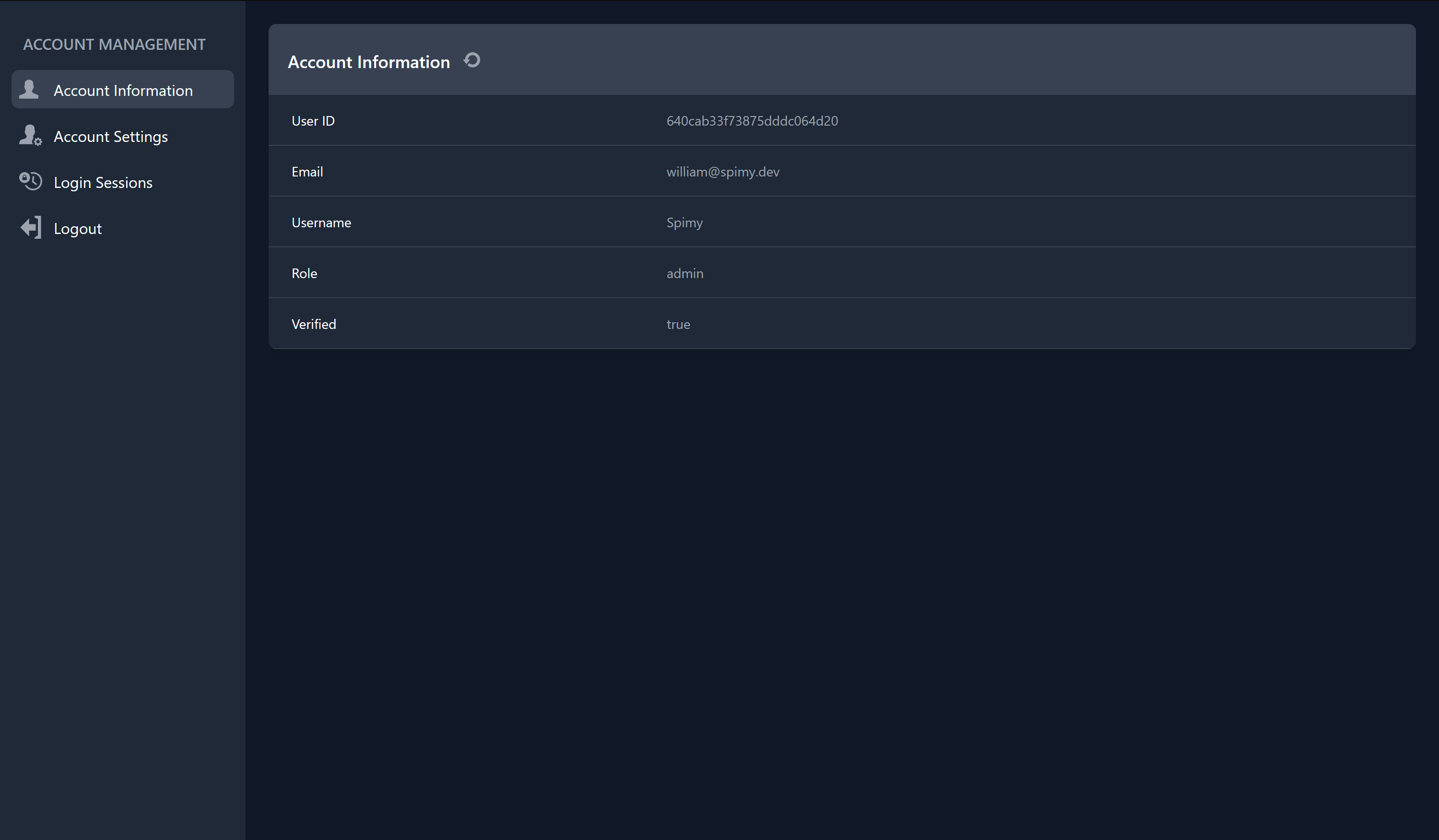Select Logout in the sidebar

point(123,228)
